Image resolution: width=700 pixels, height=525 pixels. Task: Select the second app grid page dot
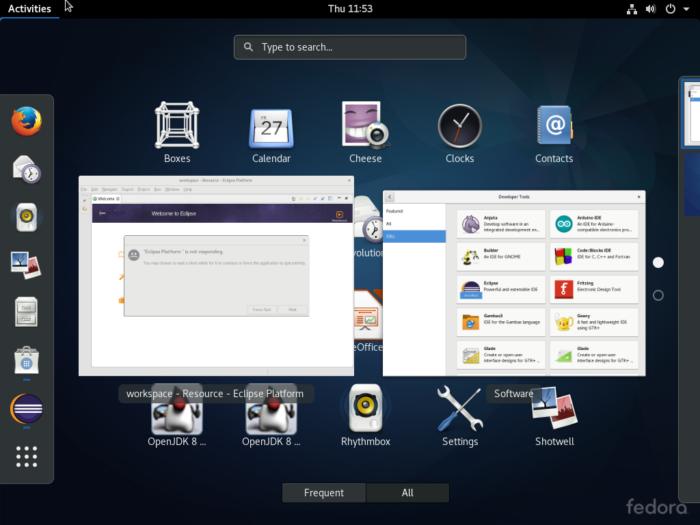[658, 295]
